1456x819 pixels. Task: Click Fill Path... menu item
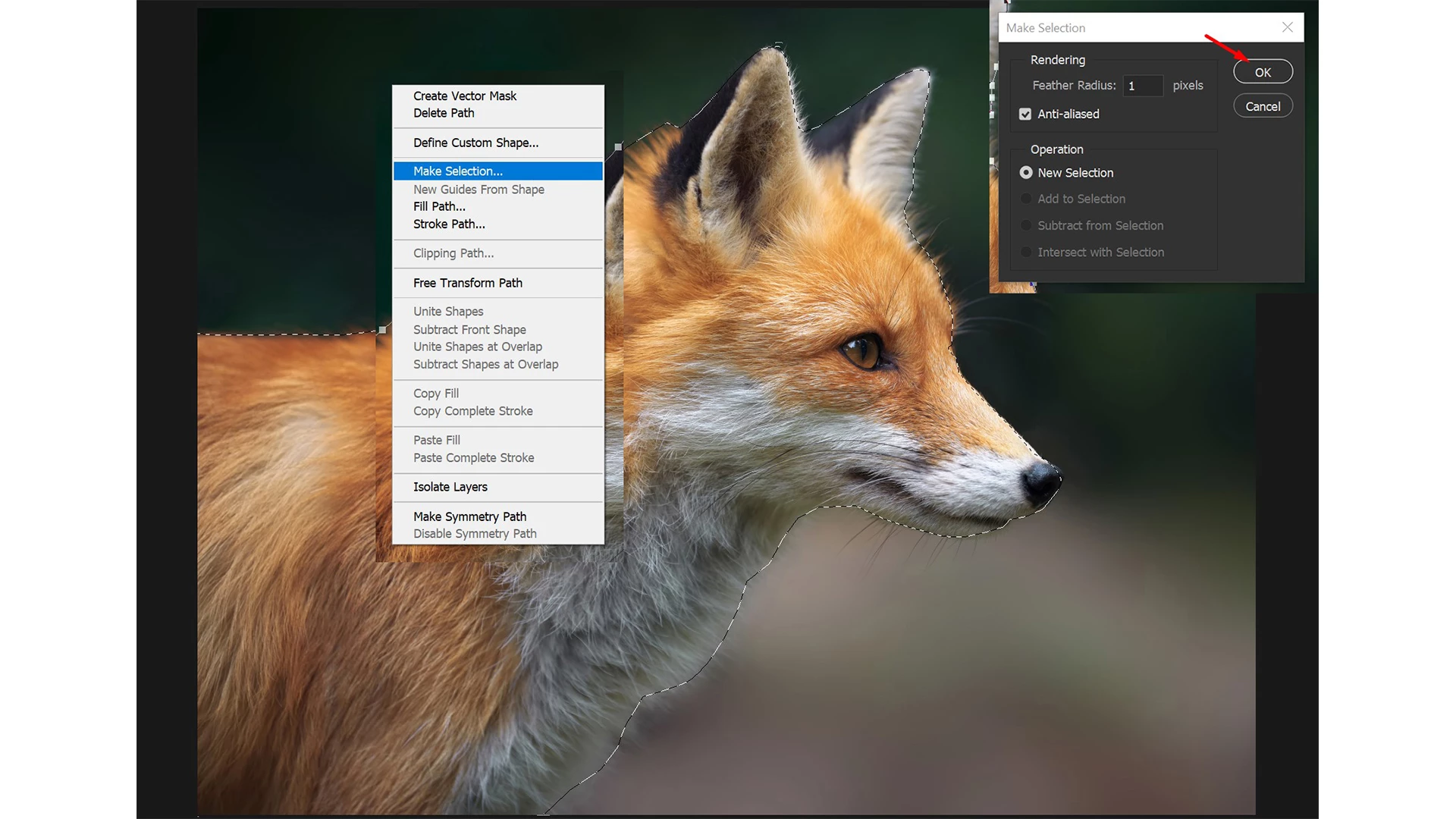pos(439,206)
